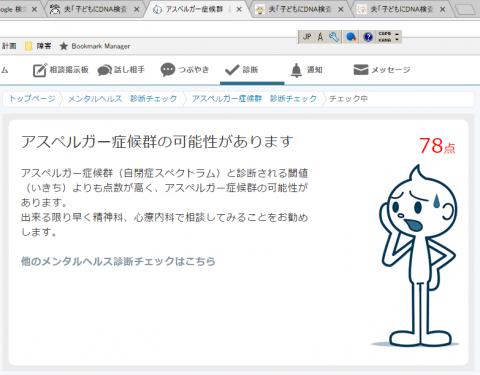480x375 pixels.
Task: Click the A input mode icon in IME bar
Action: (x=320, y=37)
